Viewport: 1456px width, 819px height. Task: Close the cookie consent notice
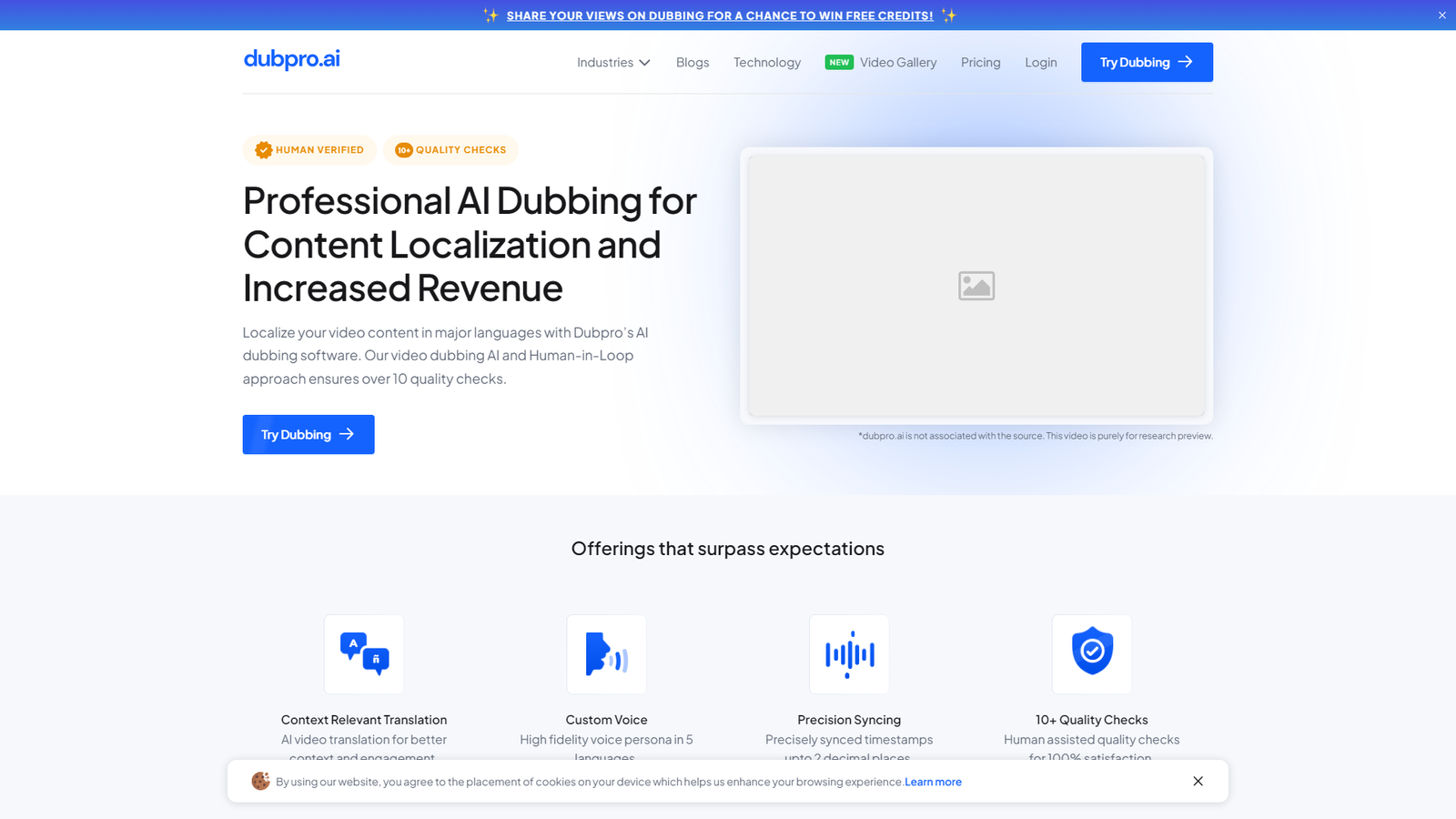pos(1198,781)
